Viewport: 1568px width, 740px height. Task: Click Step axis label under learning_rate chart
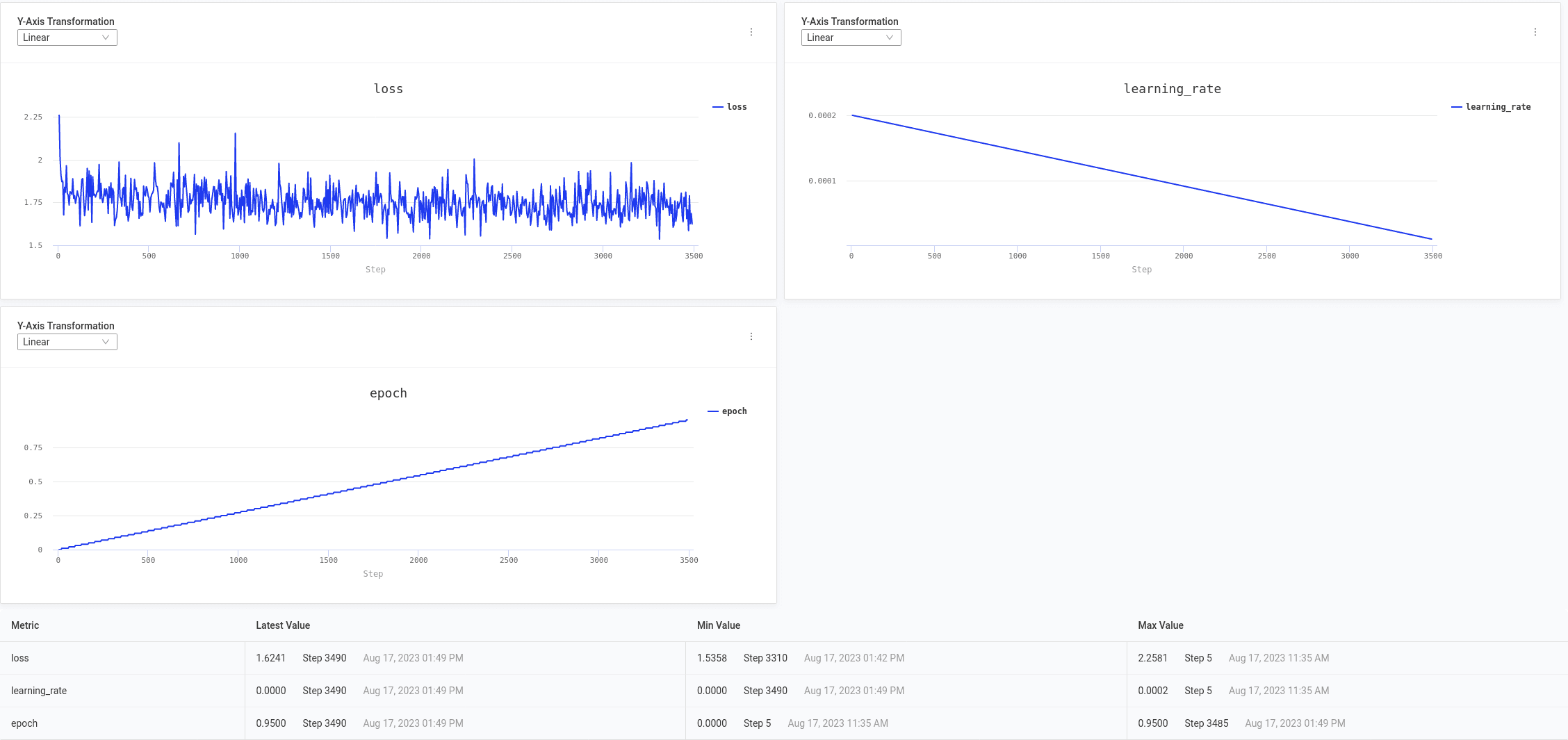point(1142,270)
